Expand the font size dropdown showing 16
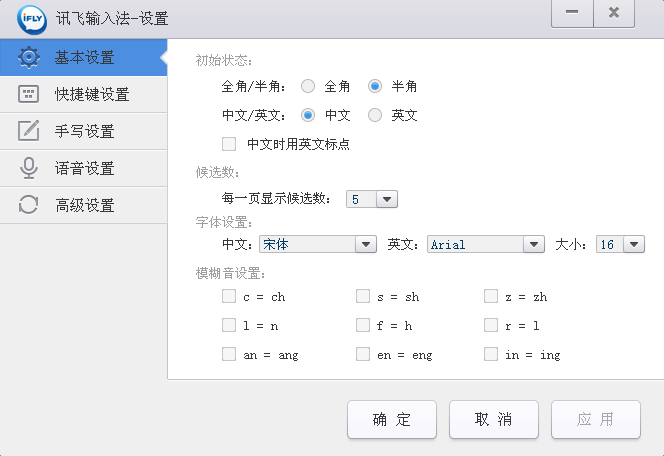The image size is (664, 456). click(x=634, y=244)
